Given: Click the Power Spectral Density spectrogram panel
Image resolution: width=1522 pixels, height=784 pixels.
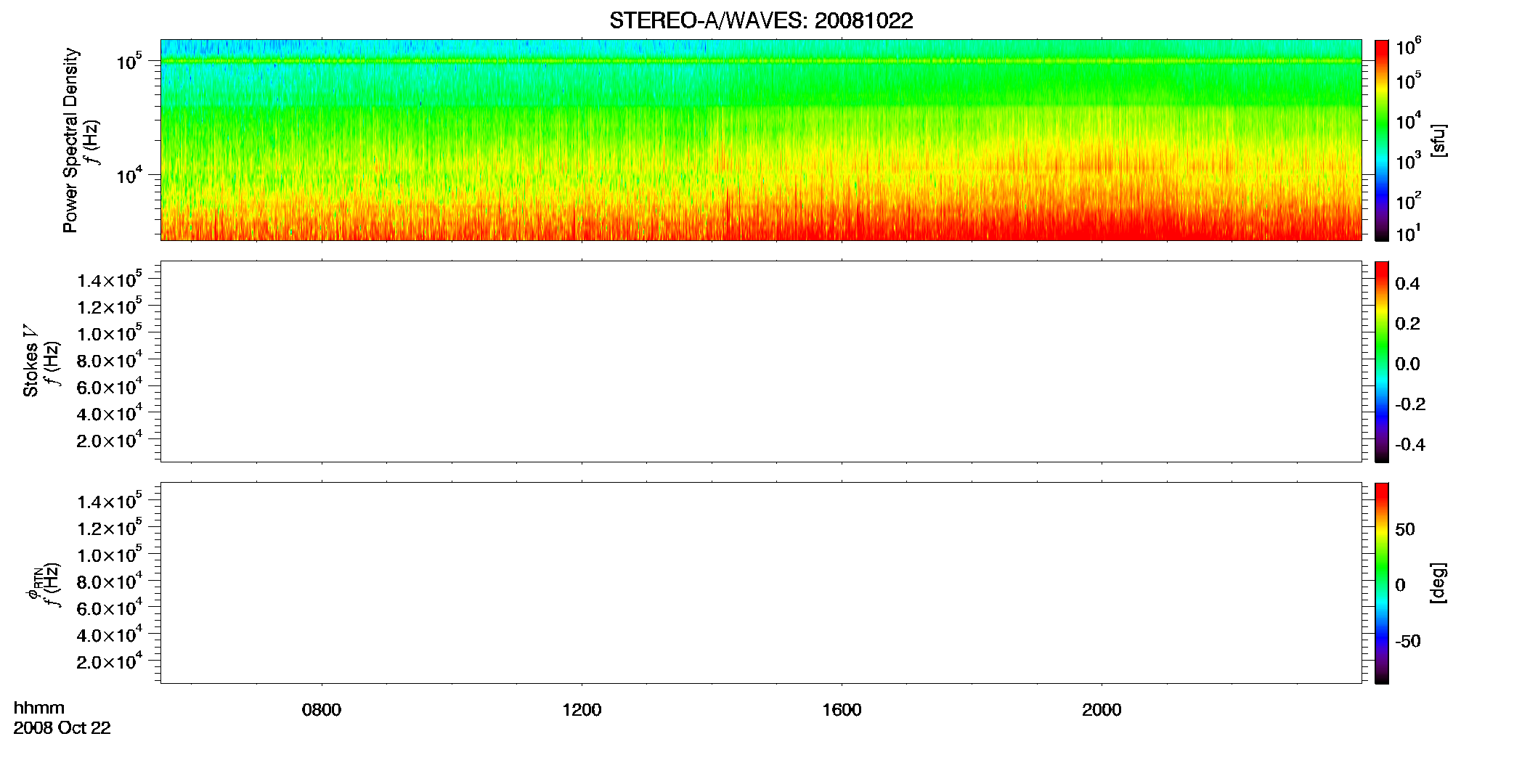Looking at the screenshot, I should [761, 139].
